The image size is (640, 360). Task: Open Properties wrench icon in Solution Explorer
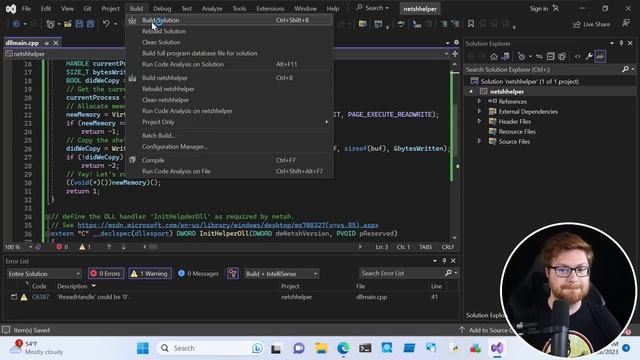[589, 57]
